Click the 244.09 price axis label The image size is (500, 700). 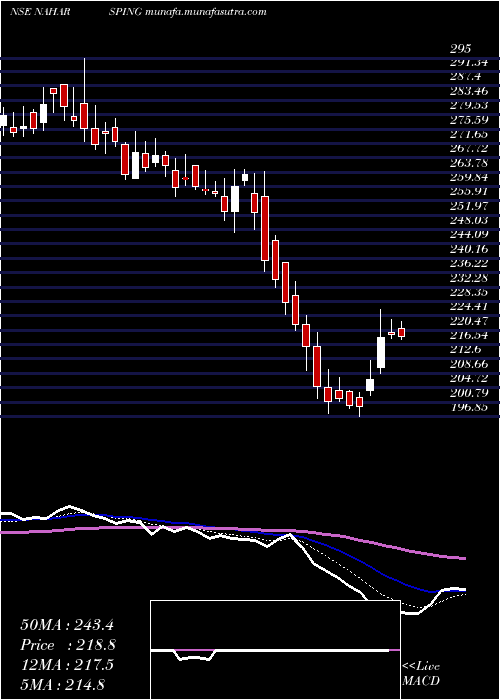coord(469,234)
